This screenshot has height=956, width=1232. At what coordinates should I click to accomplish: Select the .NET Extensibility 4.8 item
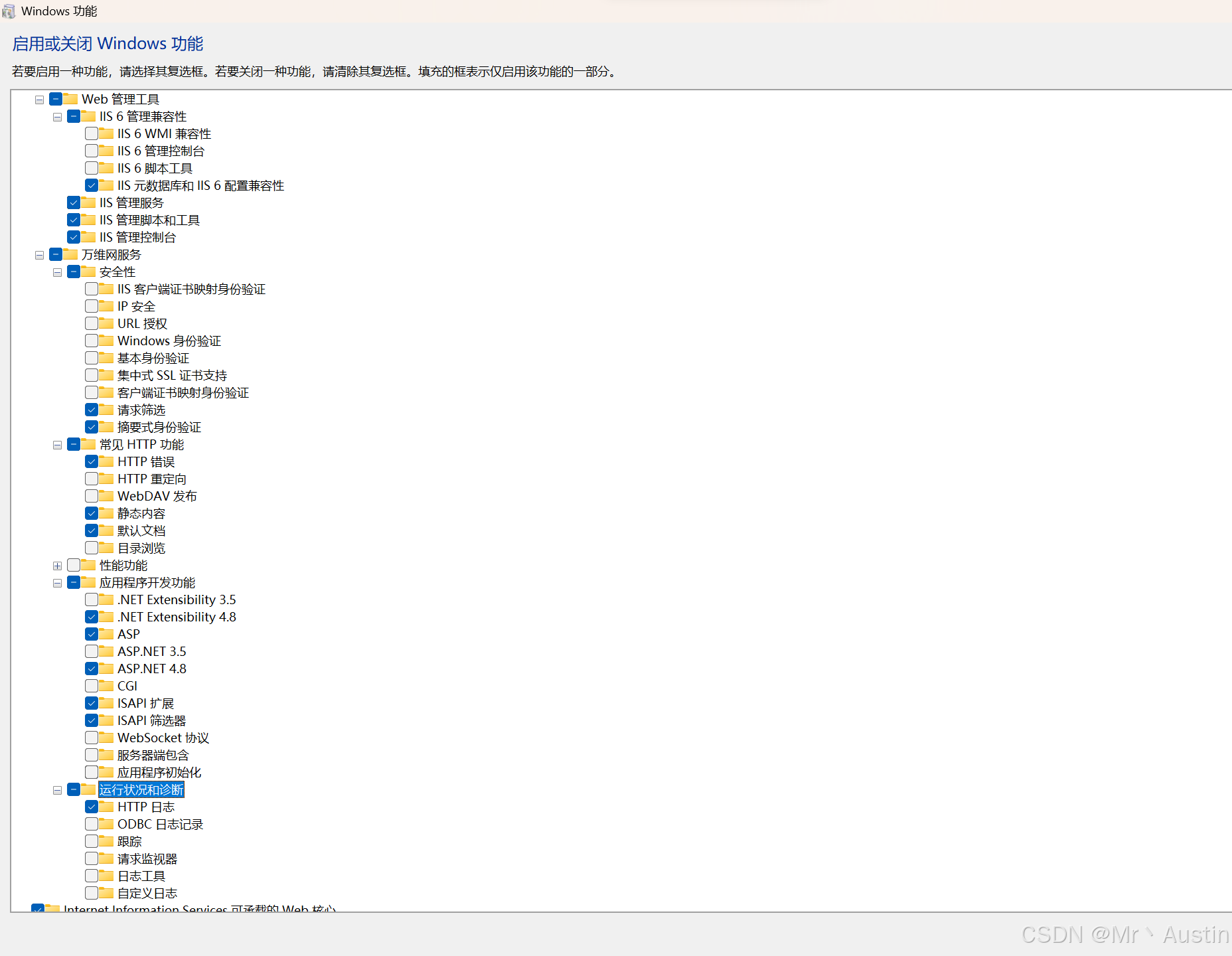tap(177, 617)
